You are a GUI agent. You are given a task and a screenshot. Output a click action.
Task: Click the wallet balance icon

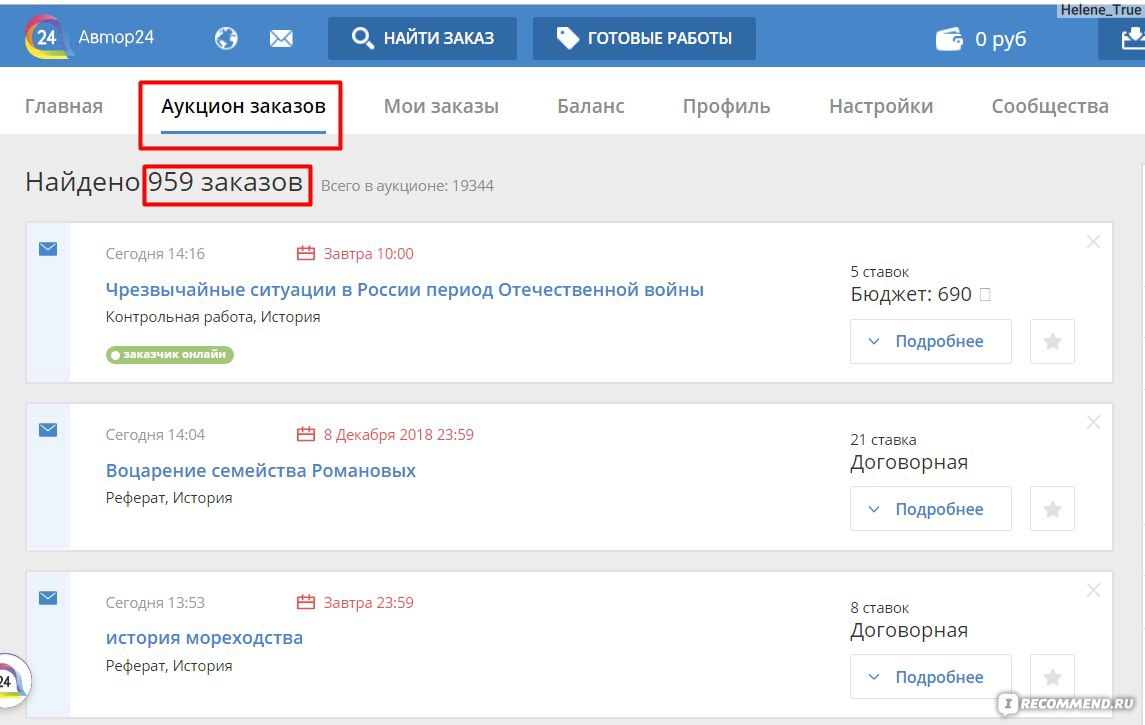[949, 39]
